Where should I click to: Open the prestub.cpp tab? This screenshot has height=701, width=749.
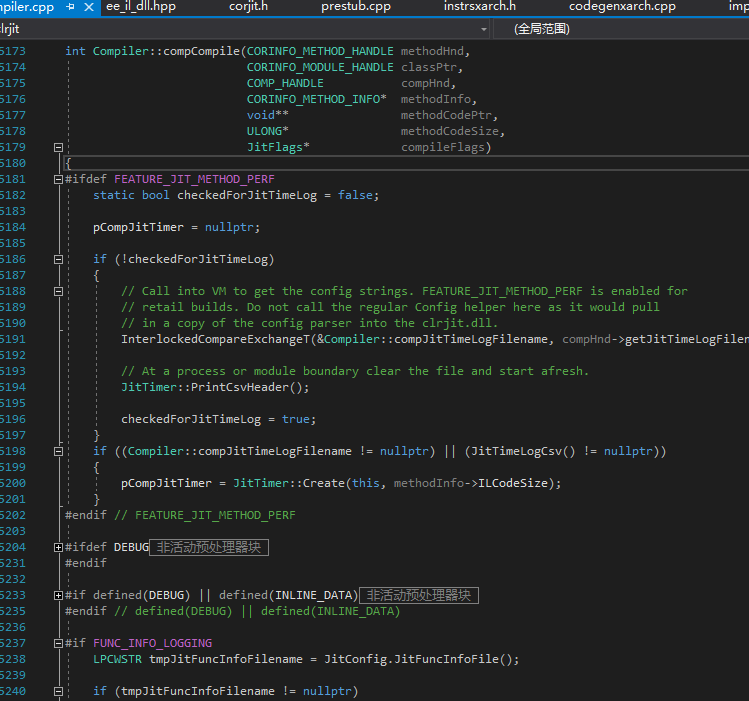coord(356,7)
